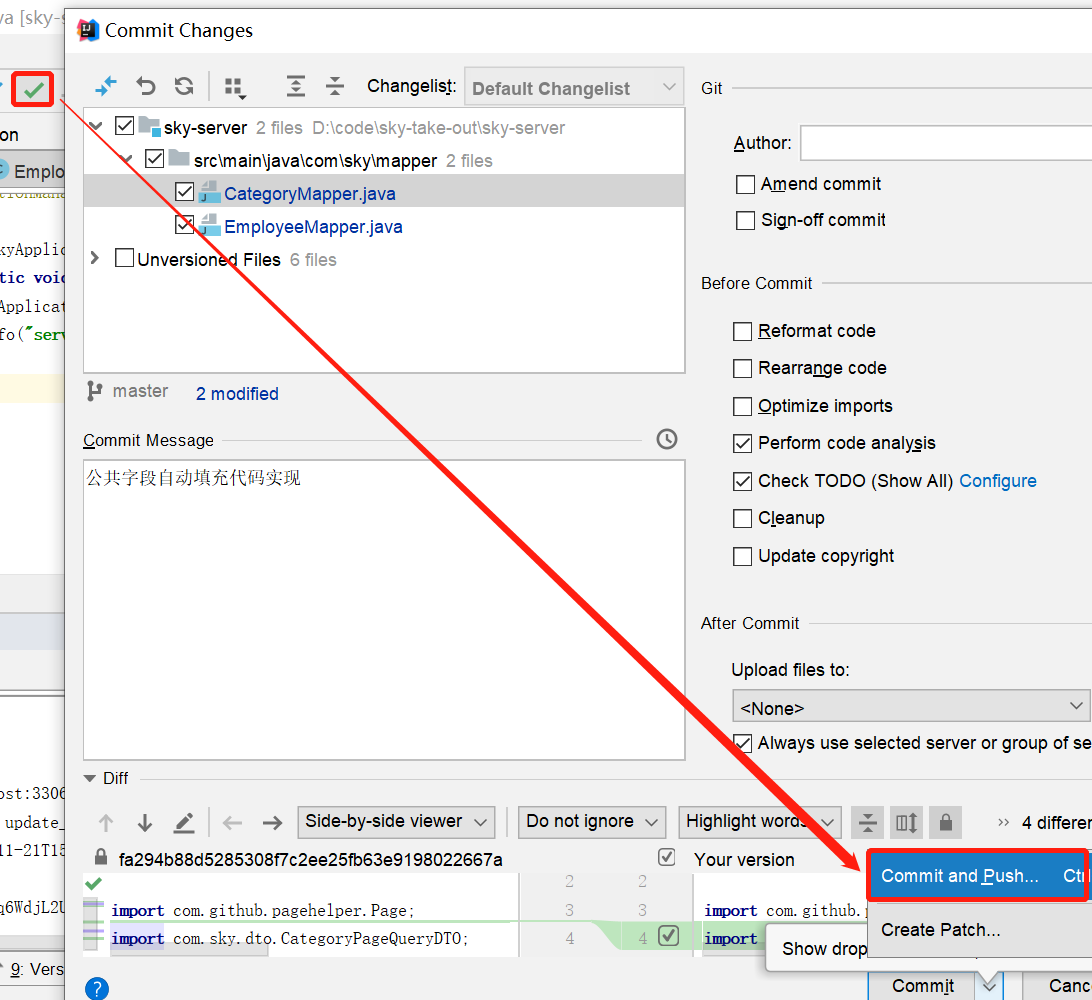Screen dimensions: 1092x1000
Task: Click the Collapse All tree icon
Action: point(334,86)
